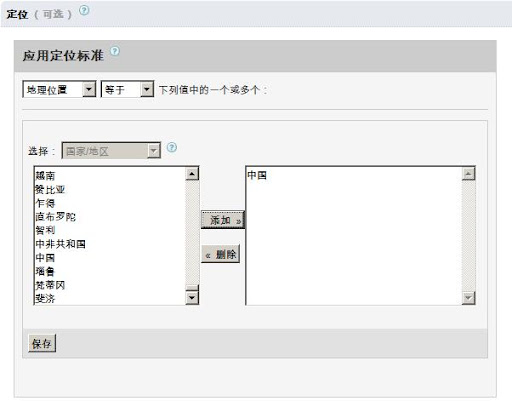Select 中国 in the left country list

tap(110, 258)
